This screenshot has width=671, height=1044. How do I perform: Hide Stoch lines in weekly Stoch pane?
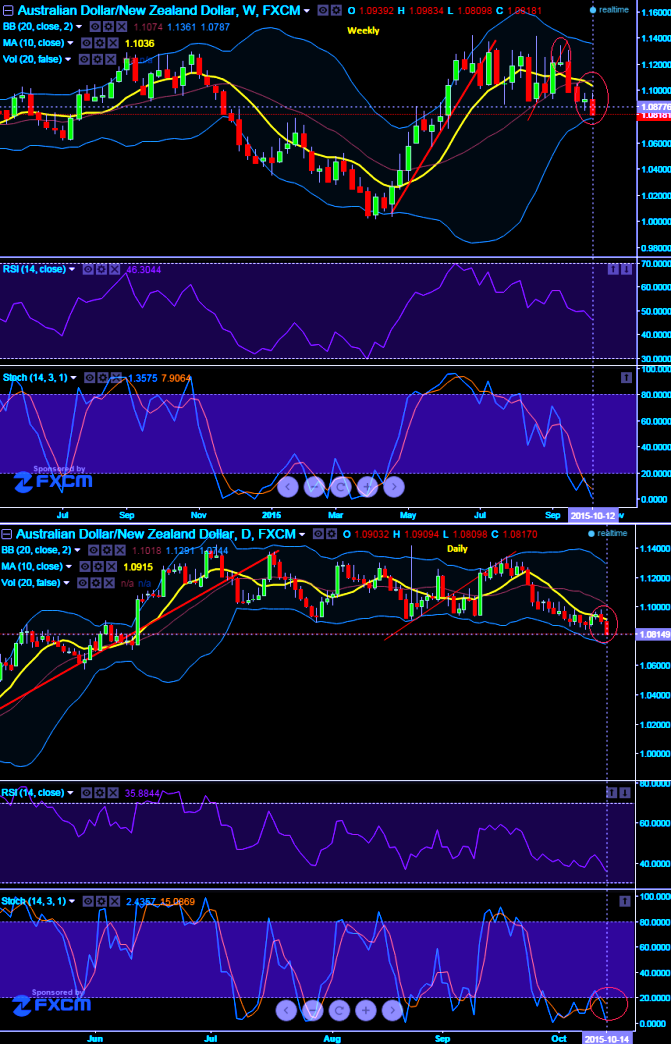pos(89,378)
